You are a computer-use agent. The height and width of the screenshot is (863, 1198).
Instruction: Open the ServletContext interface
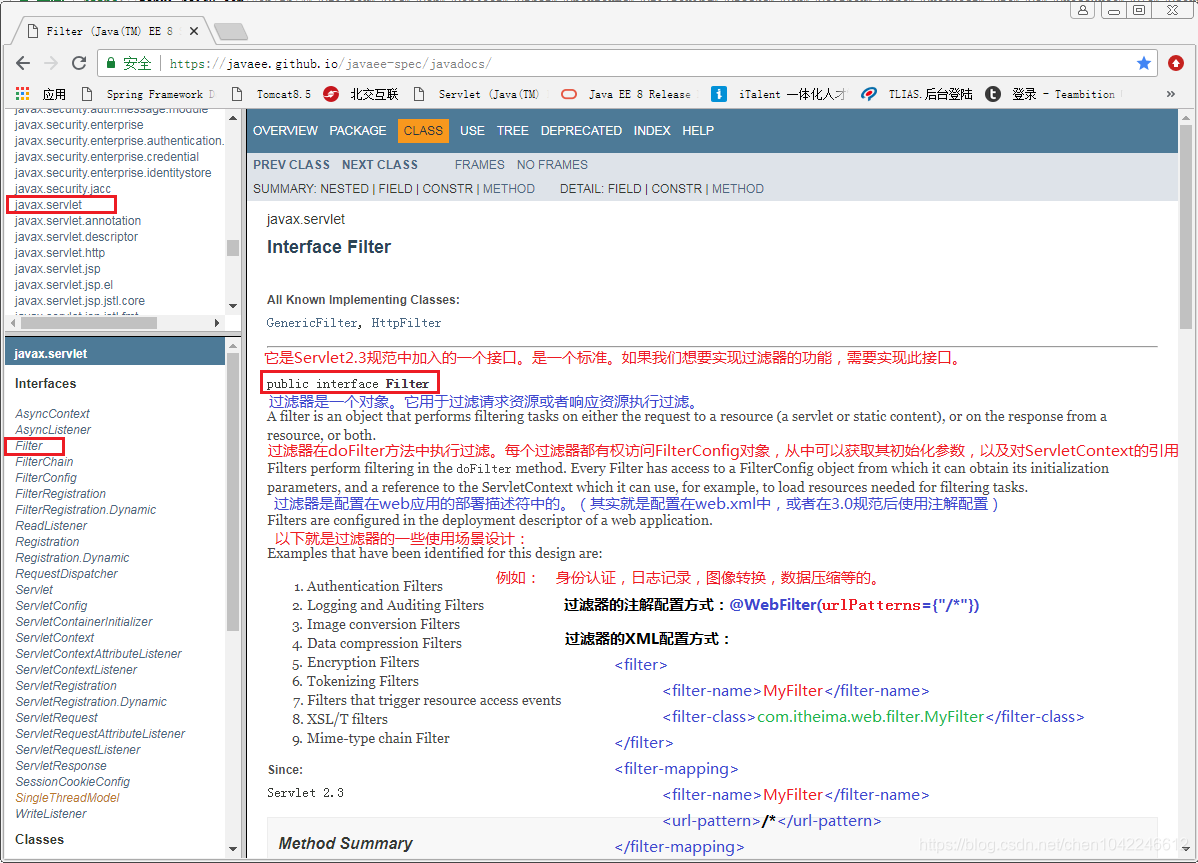pos(55,638)
